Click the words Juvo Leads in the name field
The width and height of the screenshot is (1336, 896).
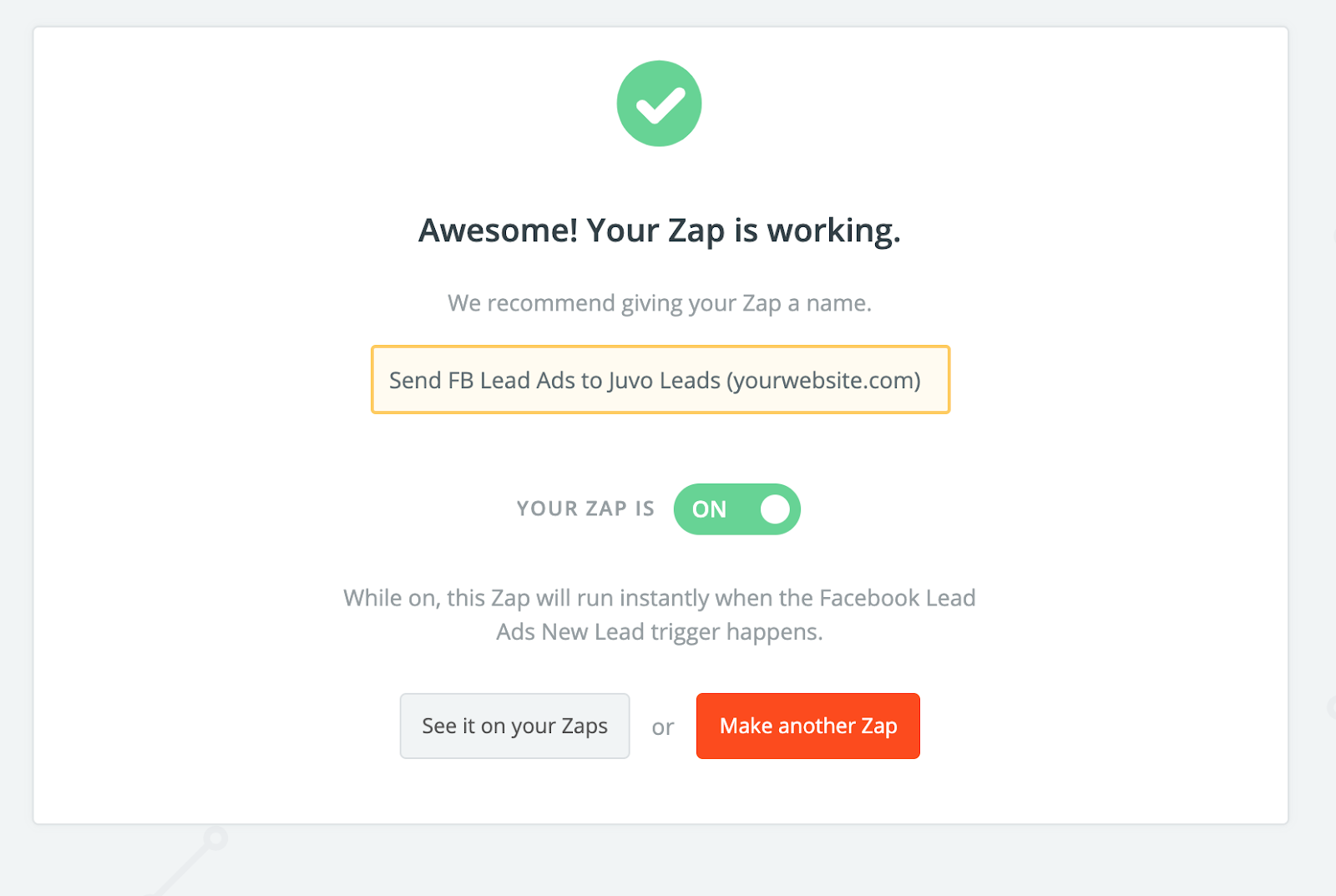click(x=664, y=381)
